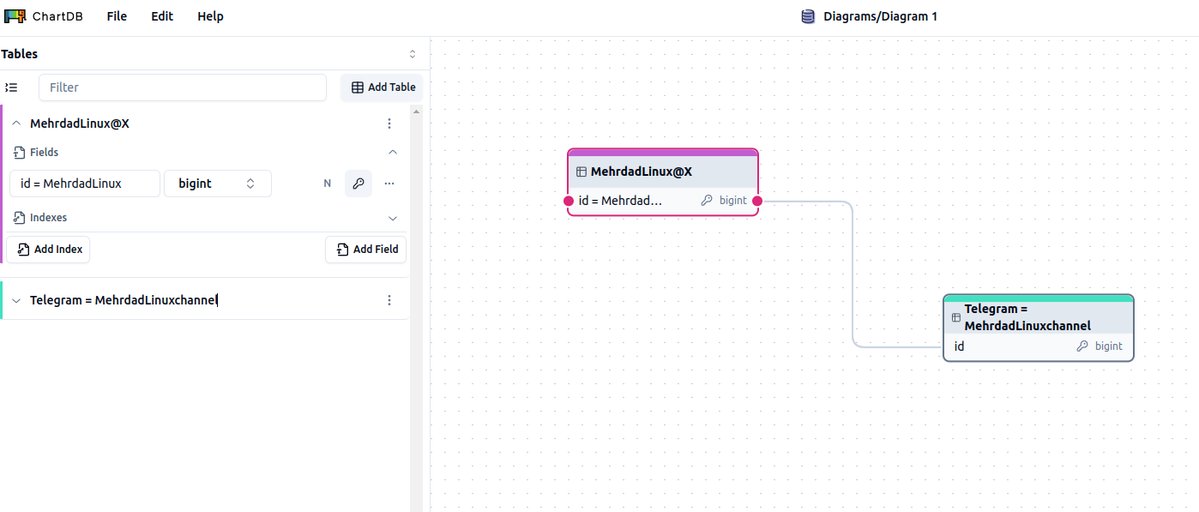Click the right connection handle of the MehrdadLinux@X node
This screenshot has height=512, width=1199.
click(x=757, y=201)
